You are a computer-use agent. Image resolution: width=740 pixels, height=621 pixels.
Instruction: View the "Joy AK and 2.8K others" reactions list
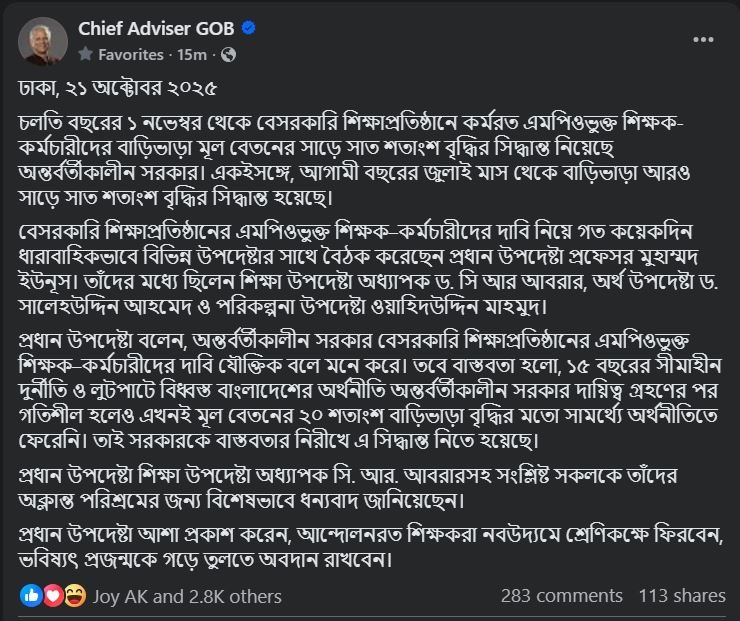tap(187, 596)
